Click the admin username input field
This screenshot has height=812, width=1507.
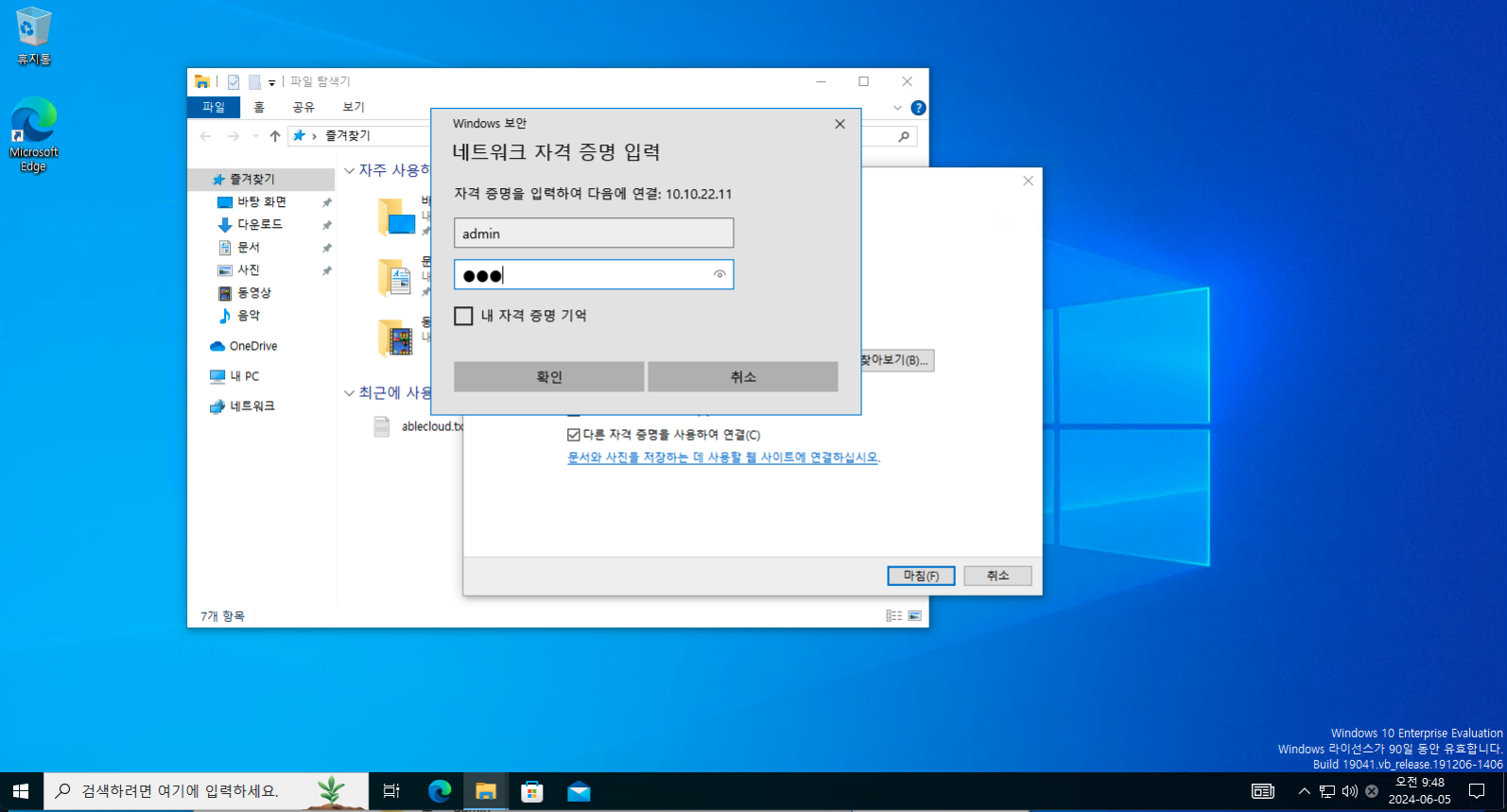pos(593,233)
